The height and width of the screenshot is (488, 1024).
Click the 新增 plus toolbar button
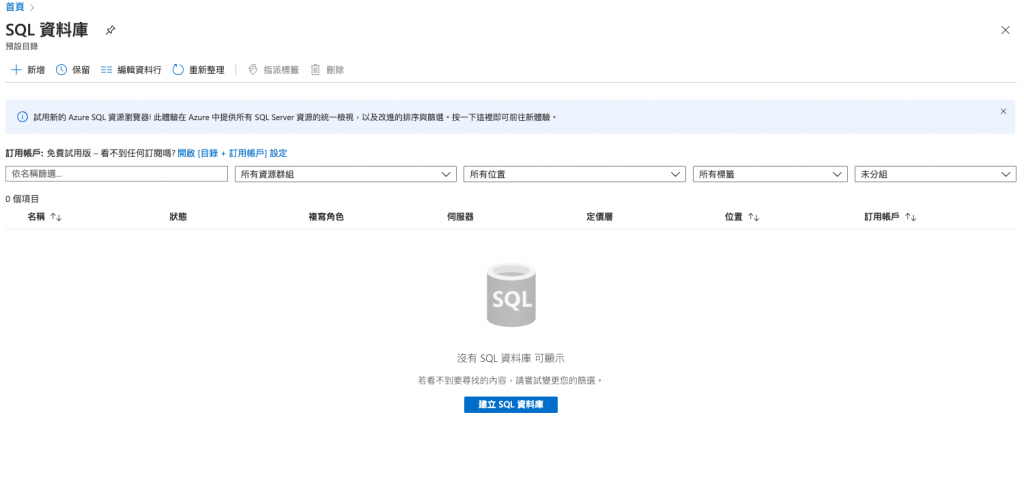pos(28,70)
